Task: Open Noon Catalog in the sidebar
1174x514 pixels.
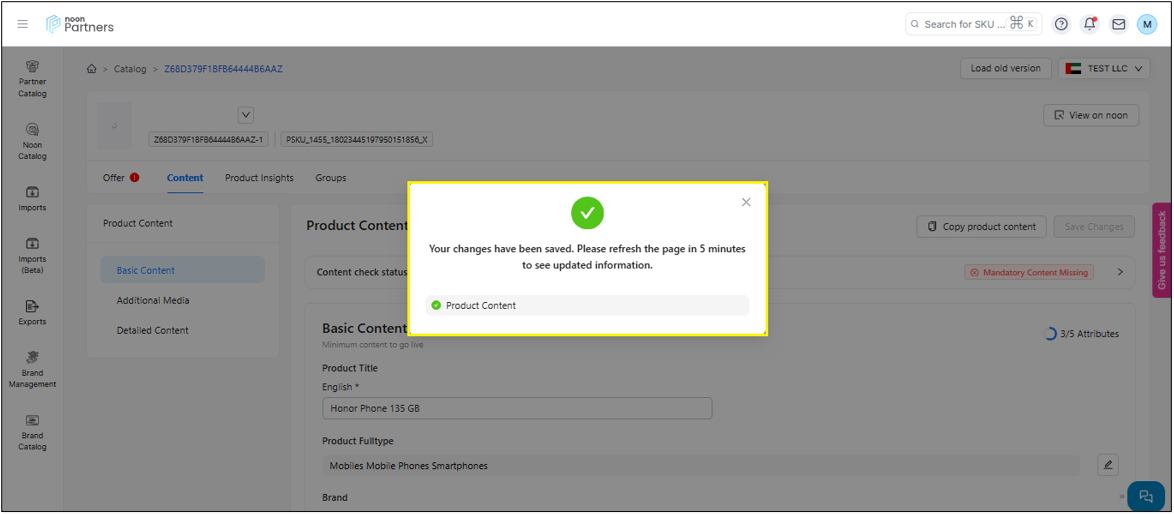Action: [x=32, y=142]
